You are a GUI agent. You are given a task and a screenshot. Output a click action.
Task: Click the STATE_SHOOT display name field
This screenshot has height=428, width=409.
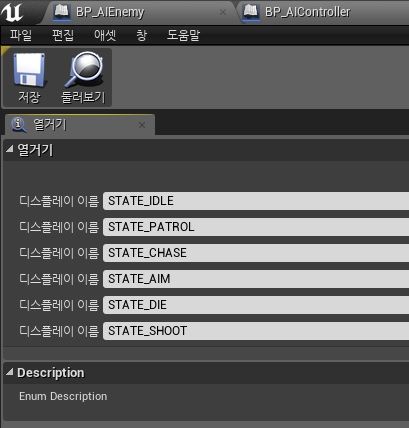point(256,331)
